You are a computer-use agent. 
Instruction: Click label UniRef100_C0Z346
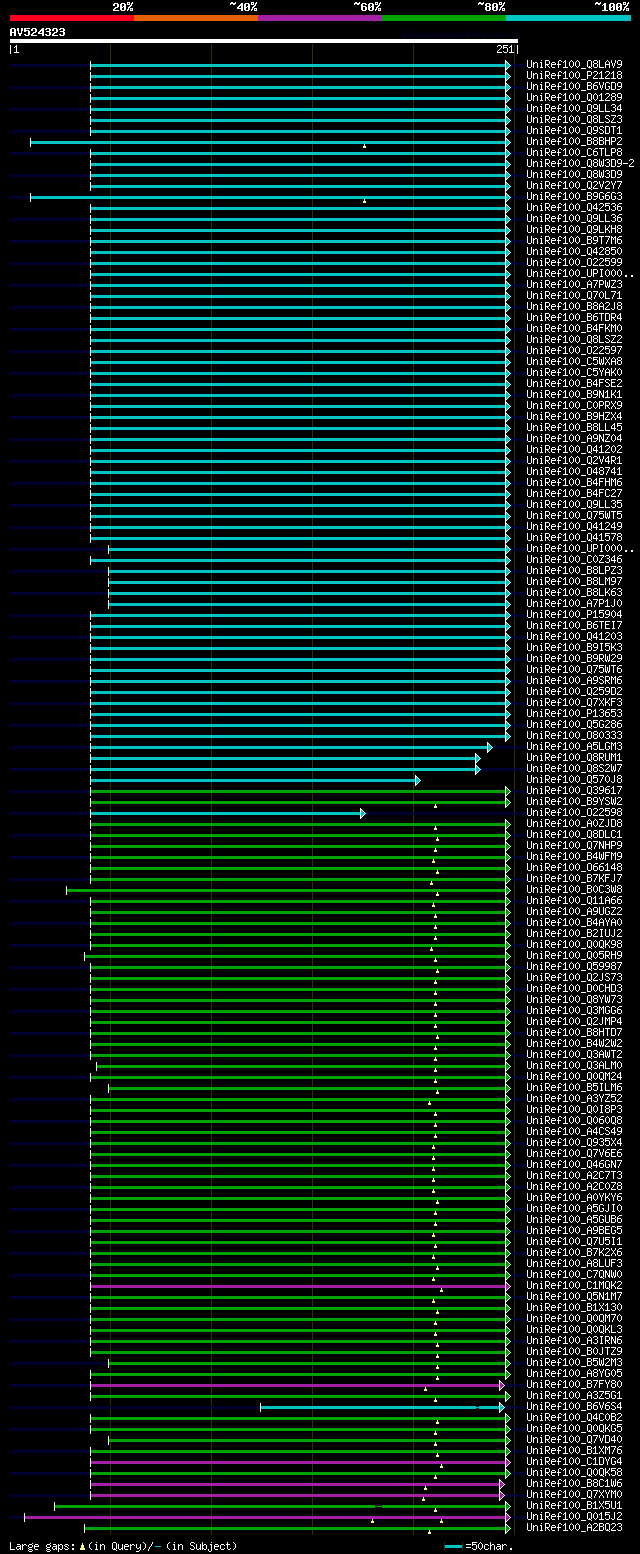coord(574,559)
